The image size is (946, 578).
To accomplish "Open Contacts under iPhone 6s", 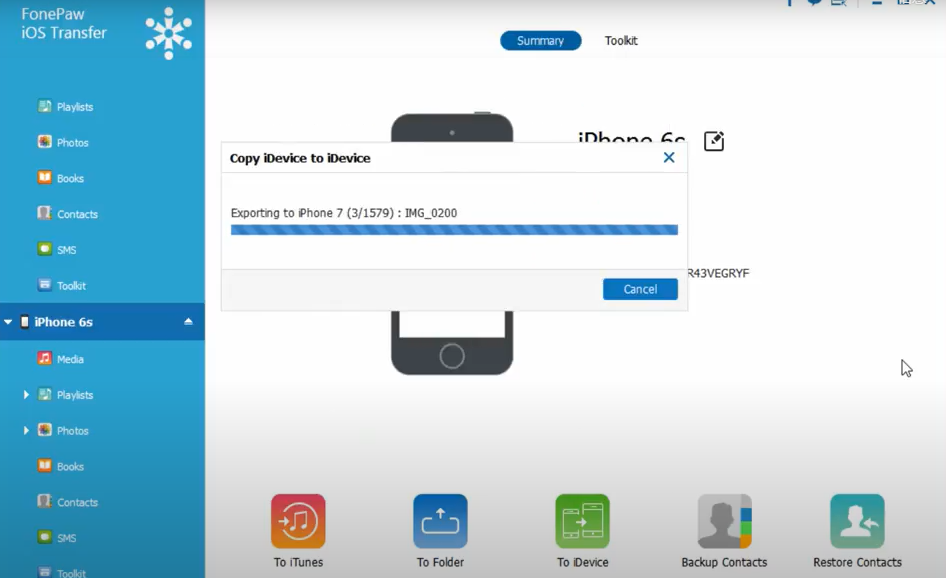I will coord(68,502).
